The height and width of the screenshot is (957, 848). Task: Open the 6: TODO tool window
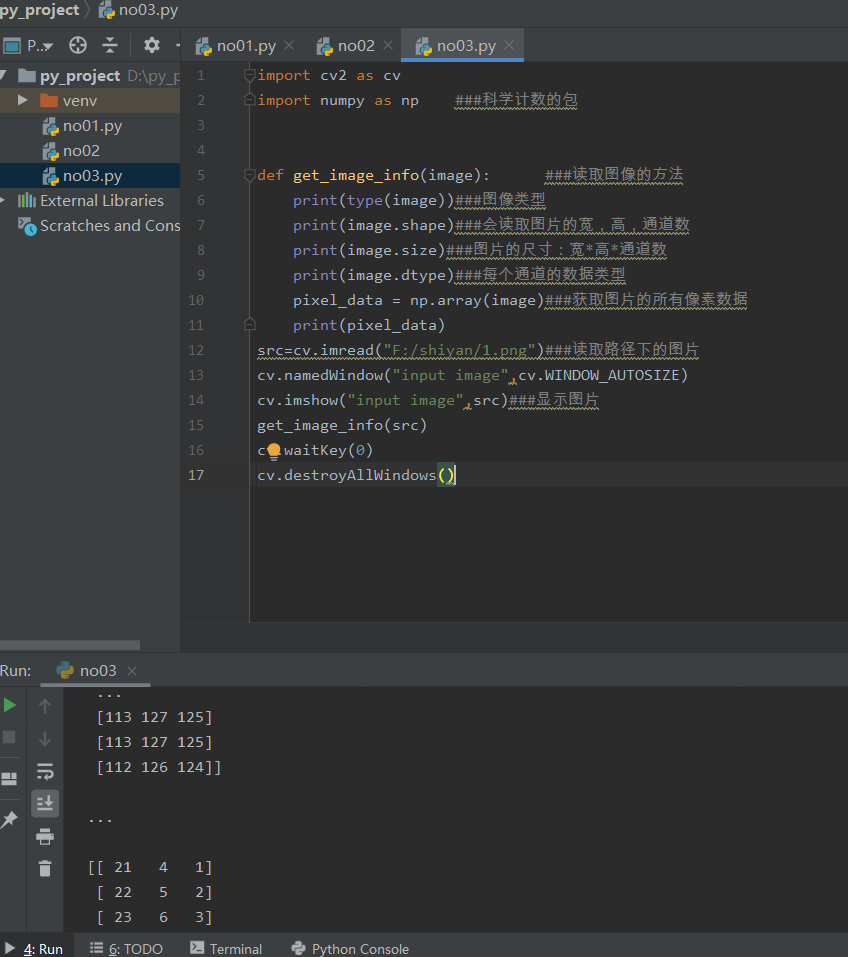coord(126,948)
